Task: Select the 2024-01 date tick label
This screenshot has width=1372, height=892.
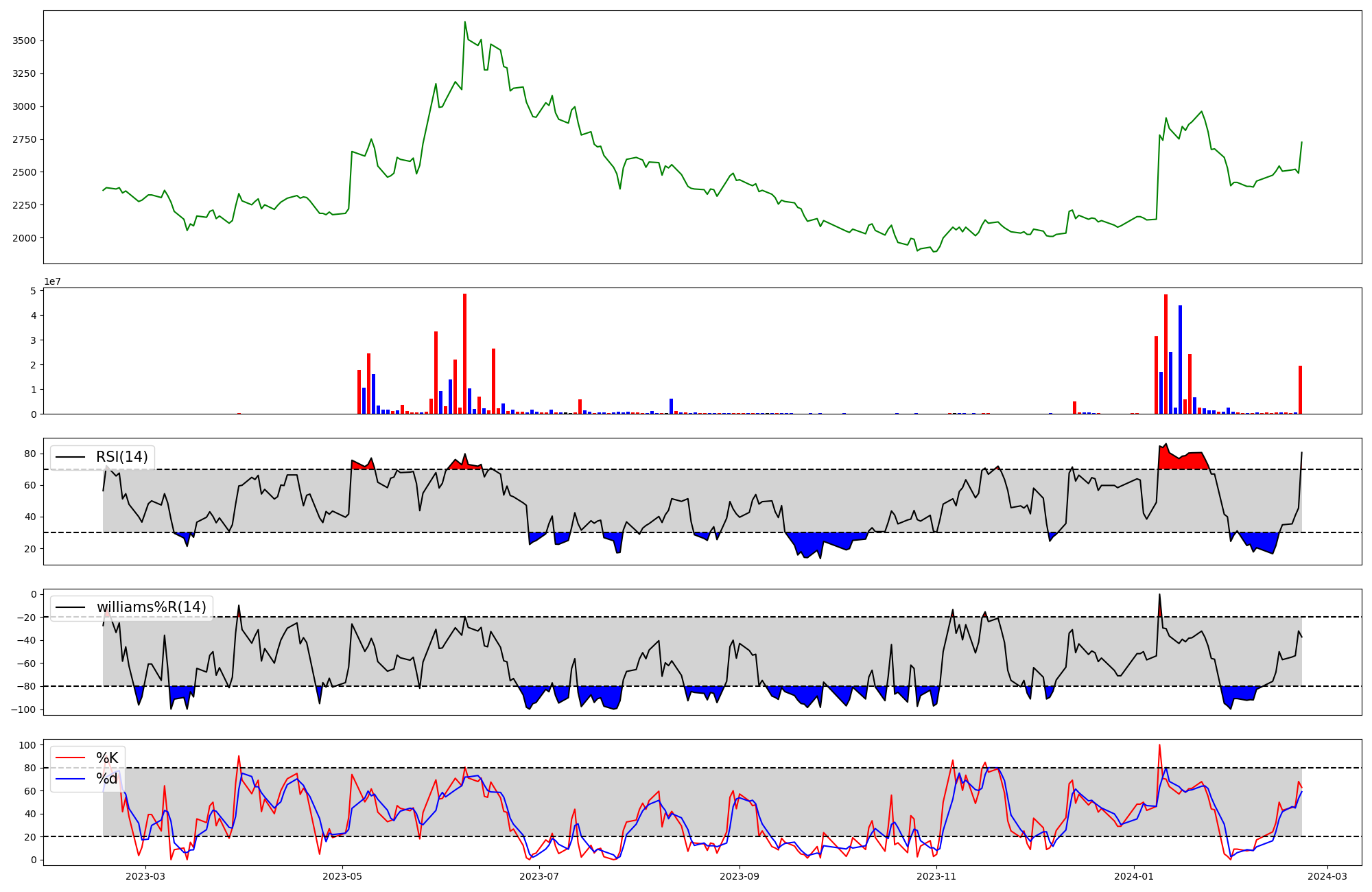Action: 1133,876
